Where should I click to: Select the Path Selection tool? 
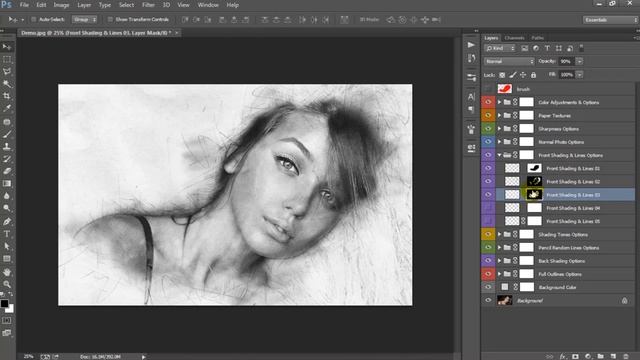(x=7, y=246)
